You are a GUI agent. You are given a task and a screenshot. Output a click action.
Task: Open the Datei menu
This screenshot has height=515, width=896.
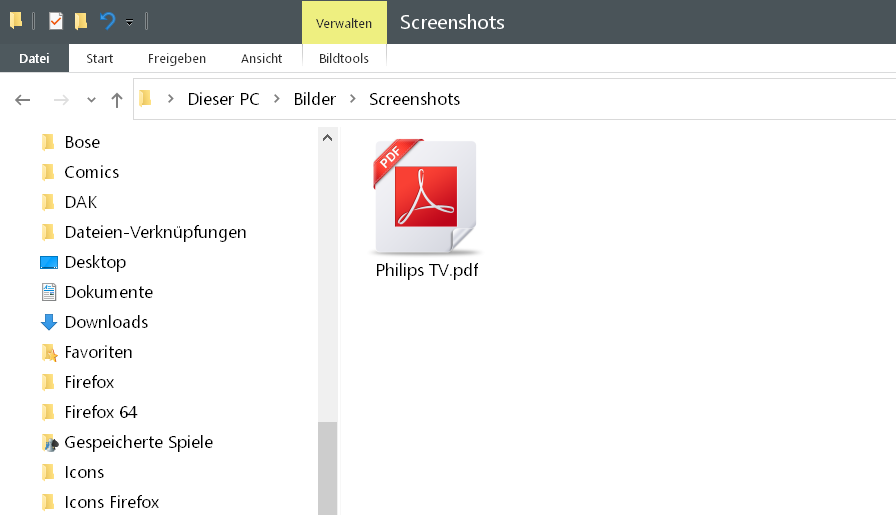[34, 59]
